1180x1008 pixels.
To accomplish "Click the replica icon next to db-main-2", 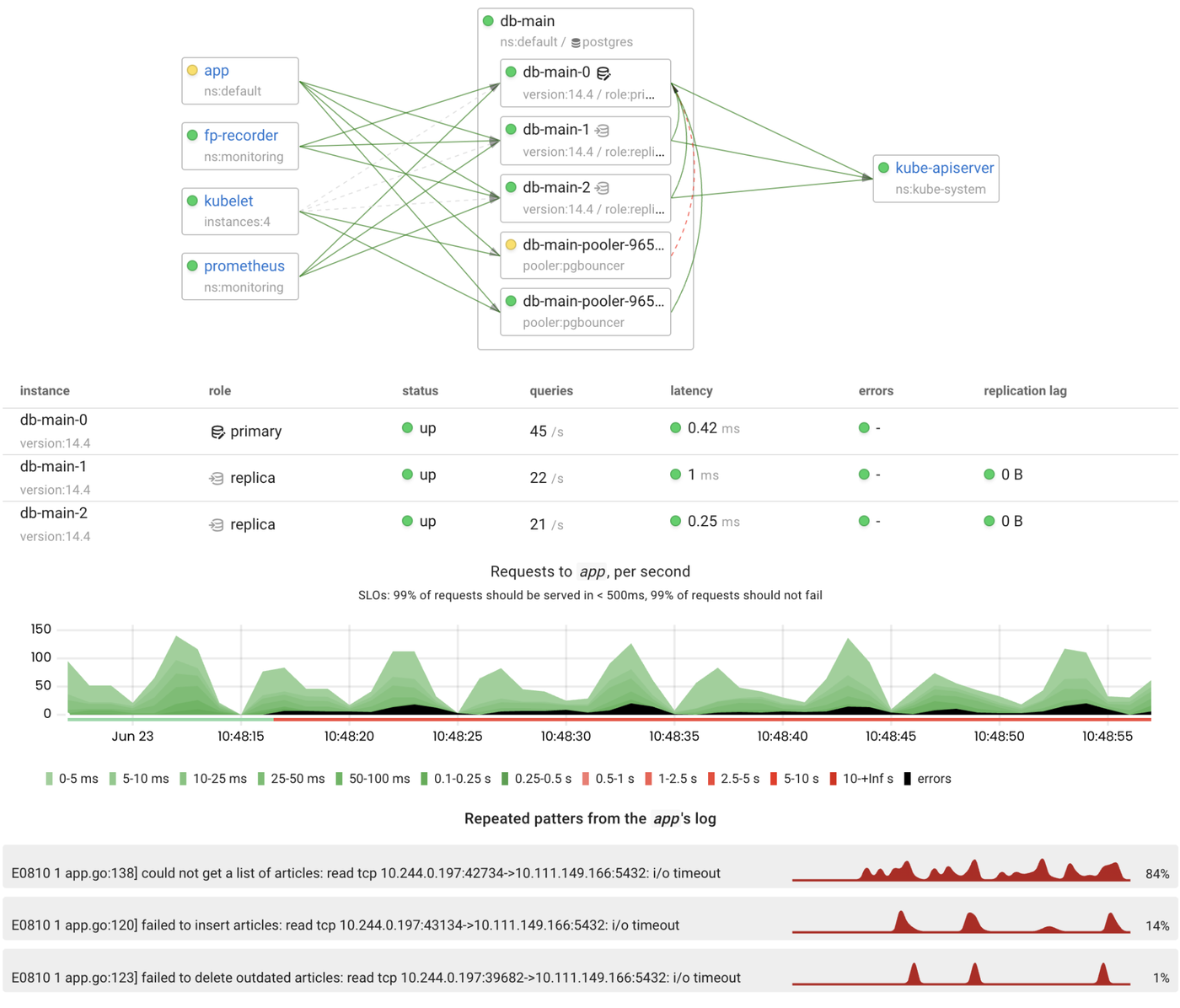I will tap(600, 189).
